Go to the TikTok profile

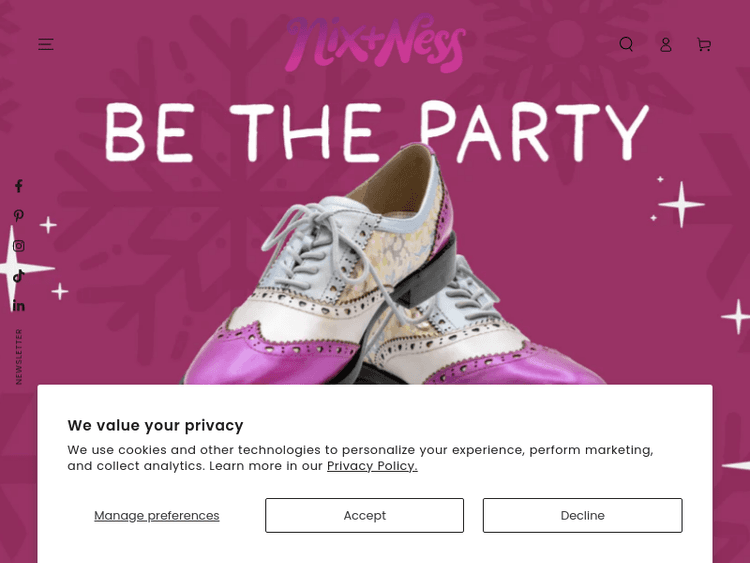(18, 276)
